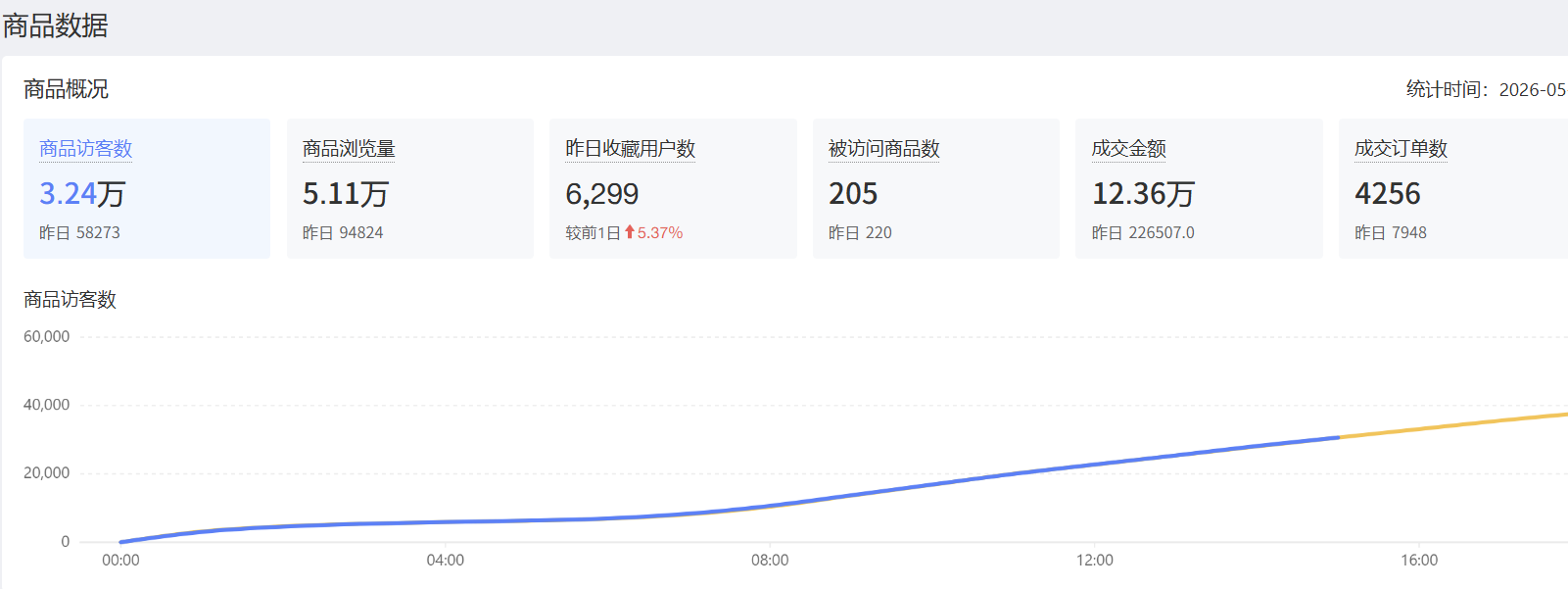
Task: Click the 昨日 58273 comparison text
Action: [79, 233]
